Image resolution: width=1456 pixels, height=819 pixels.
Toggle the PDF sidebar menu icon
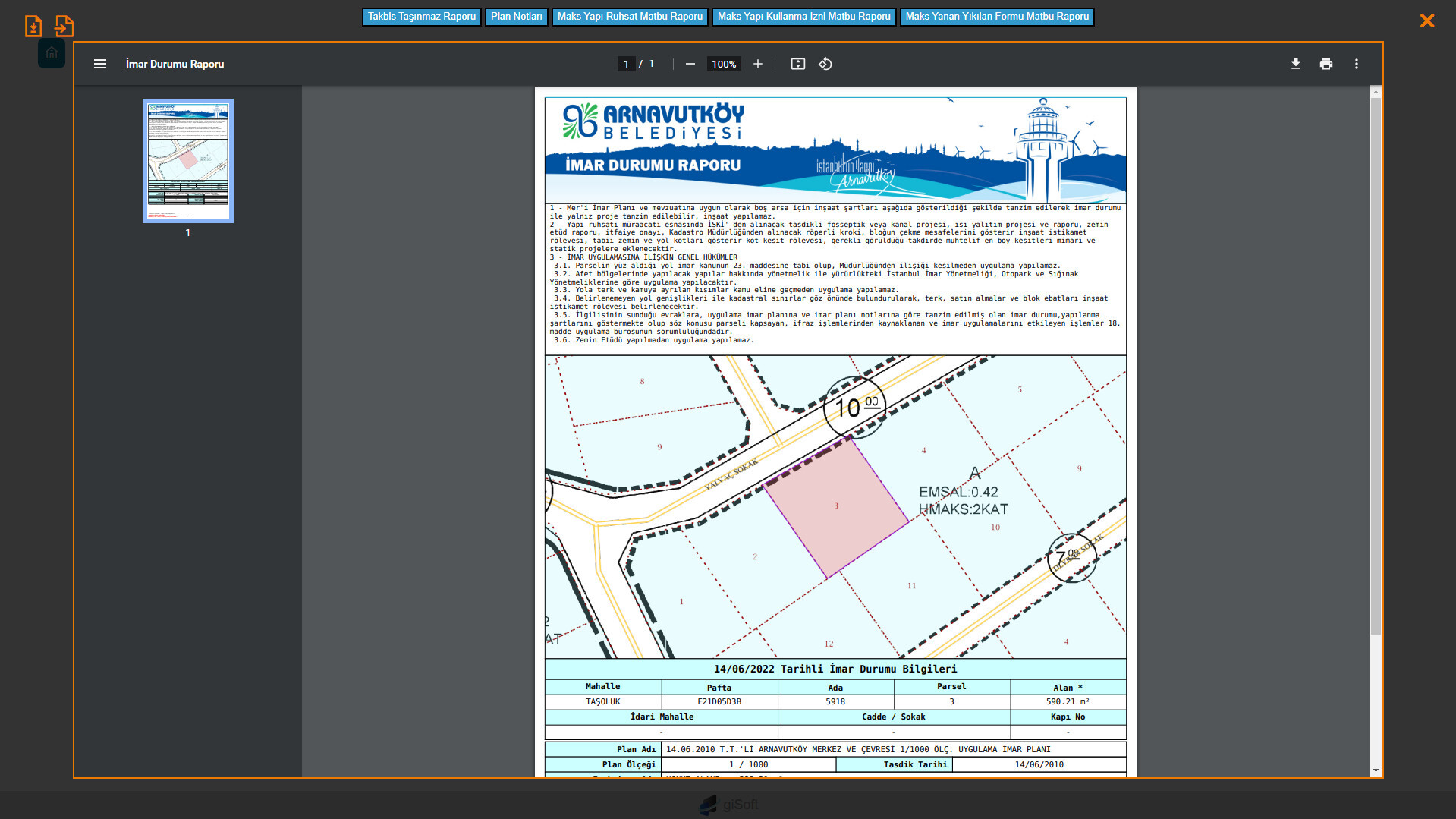tap(99, 65)
